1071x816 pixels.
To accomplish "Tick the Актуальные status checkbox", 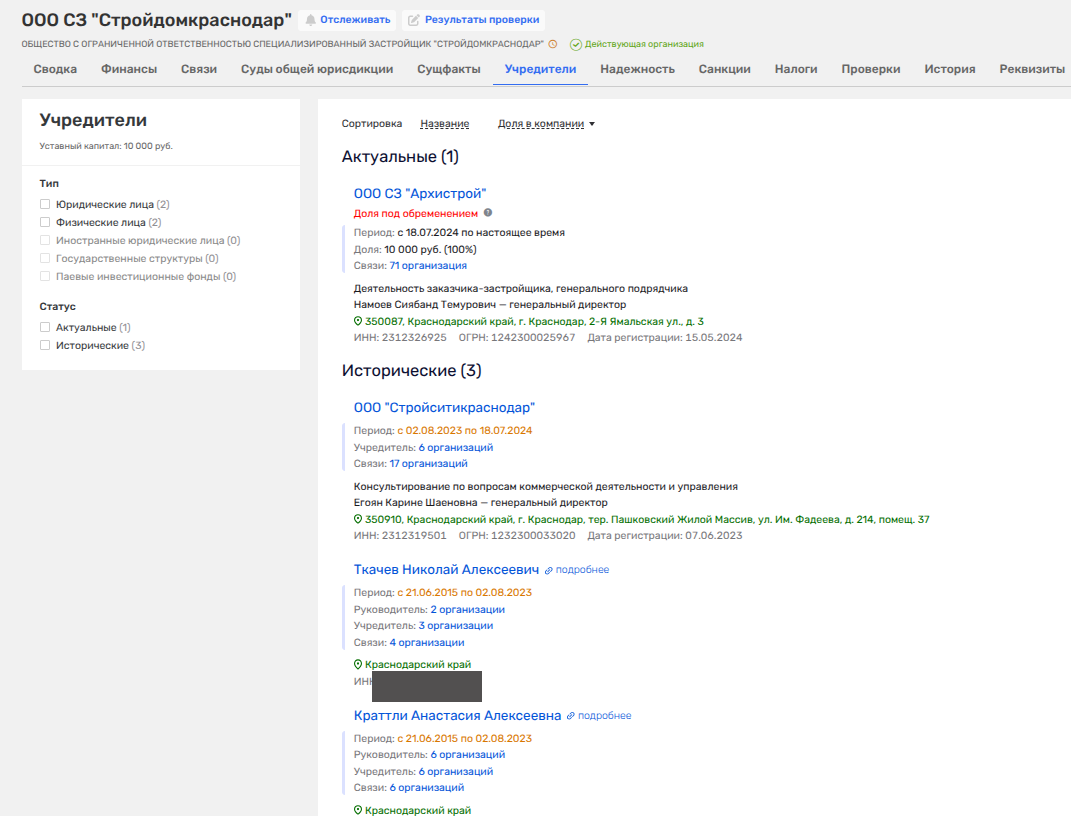I will click(45, 327).
